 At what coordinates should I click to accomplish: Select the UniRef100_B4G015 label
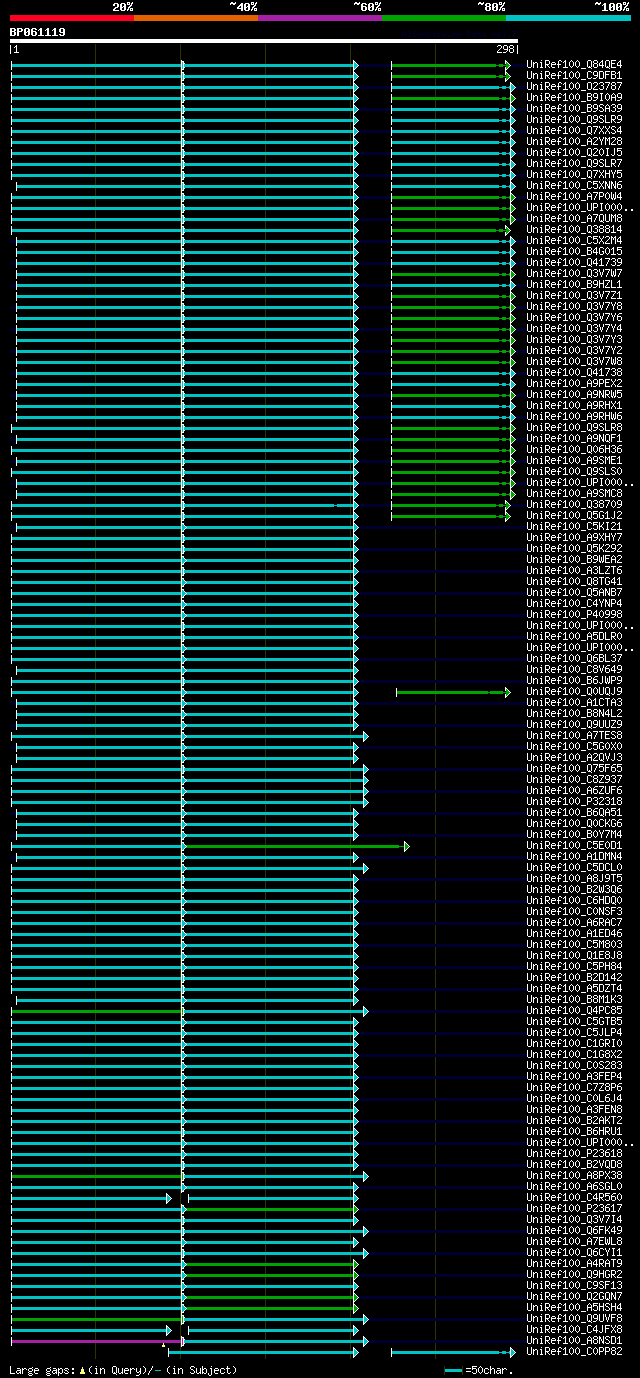(574, 251)
